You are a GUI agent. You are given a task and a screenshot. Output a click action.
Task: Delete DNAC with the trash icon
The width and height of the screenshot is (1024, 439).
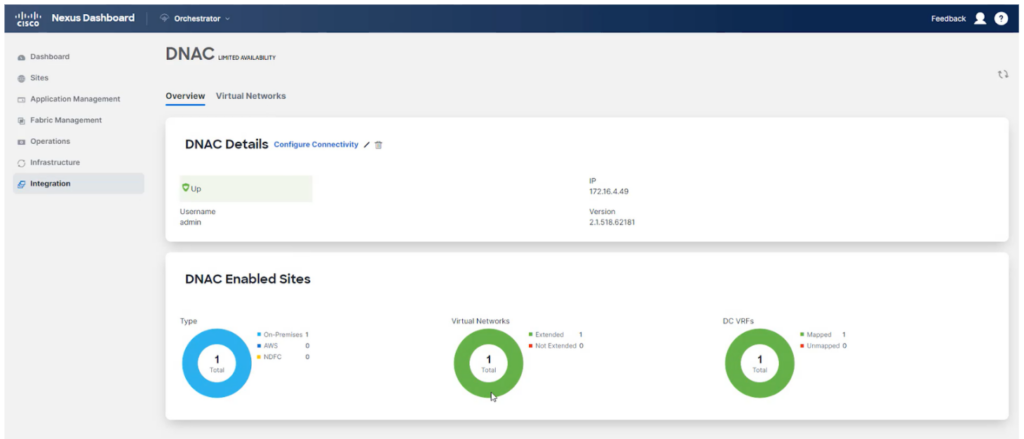[x=379, y=145]
